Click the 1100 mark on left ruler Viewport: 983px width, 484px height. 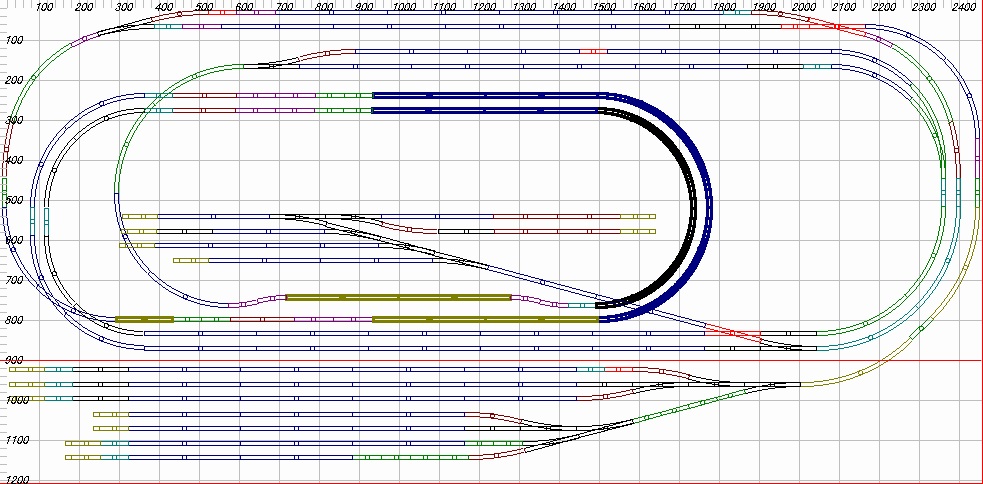coord(14,440)
